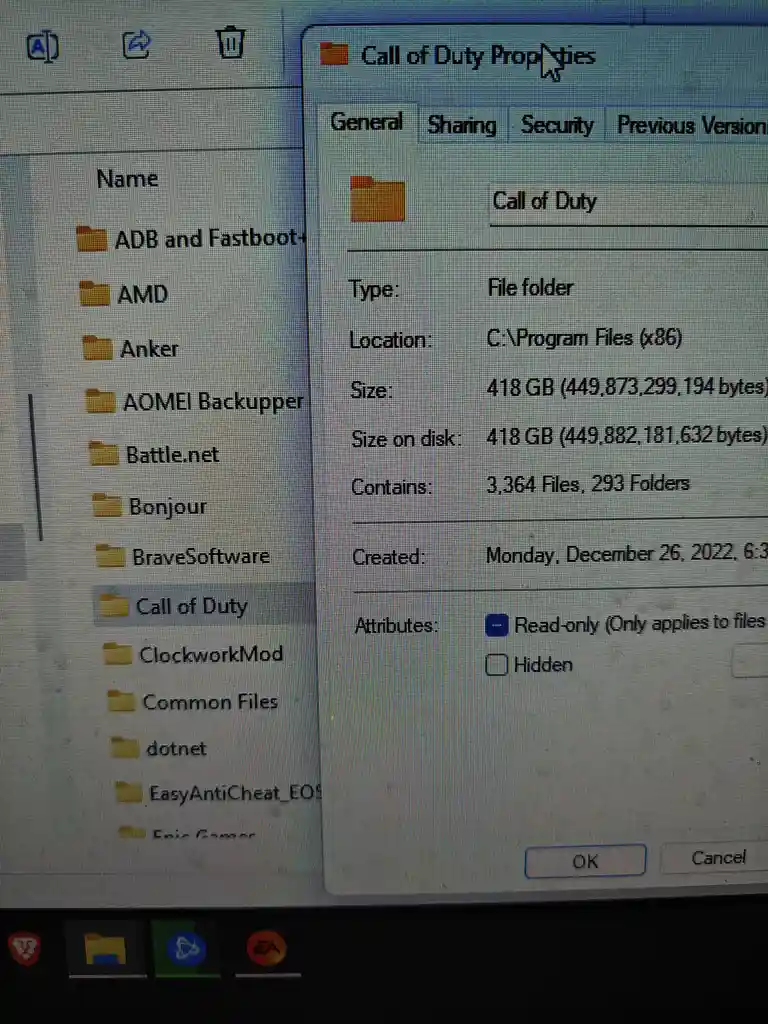Select the Call of Duty folder icon in list
Screen dimensions: 768x1024
[114, 605]
